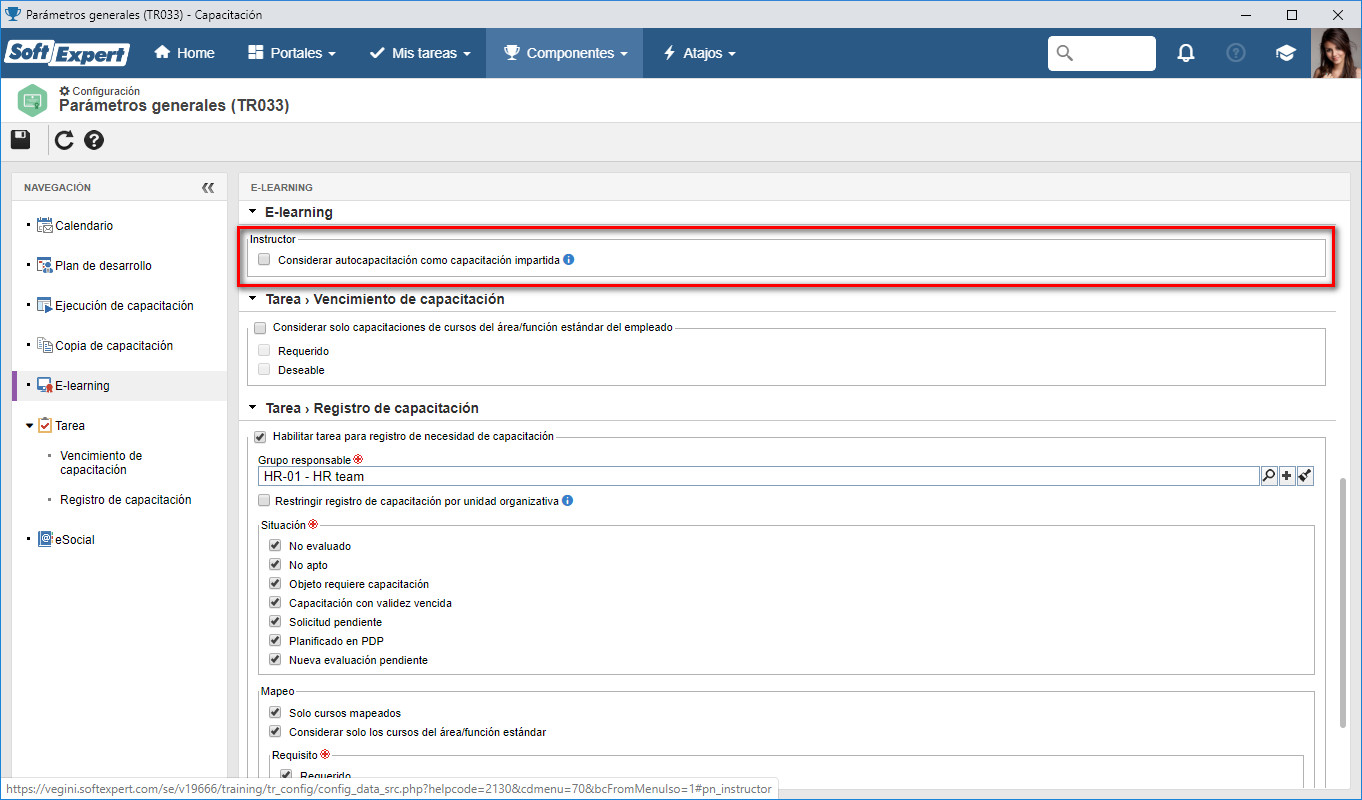Click the trophy icon in title bar
The image size is (1362, 800).
click(13, 14)
